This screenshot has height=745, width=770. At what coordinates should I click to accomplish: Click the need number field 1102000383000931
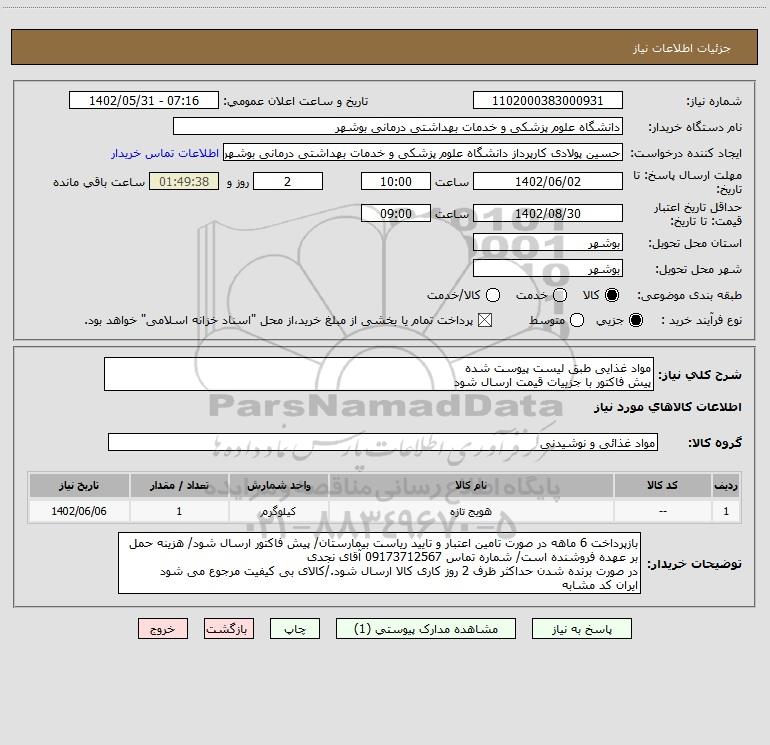pos(548,101)
